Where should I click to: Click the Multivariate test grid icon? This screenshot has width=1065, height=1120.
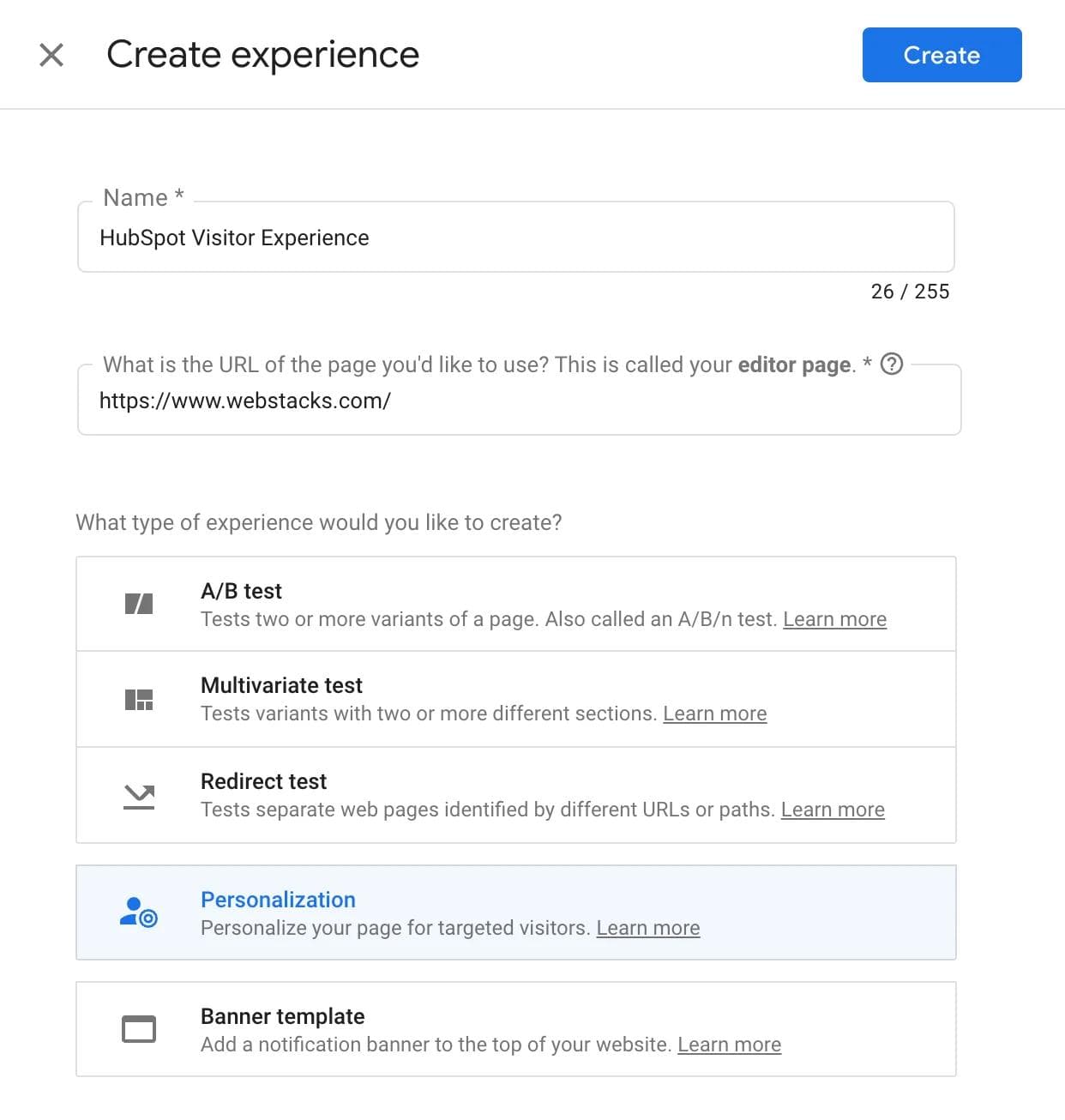pyautogui.click(x=138, y=698)
